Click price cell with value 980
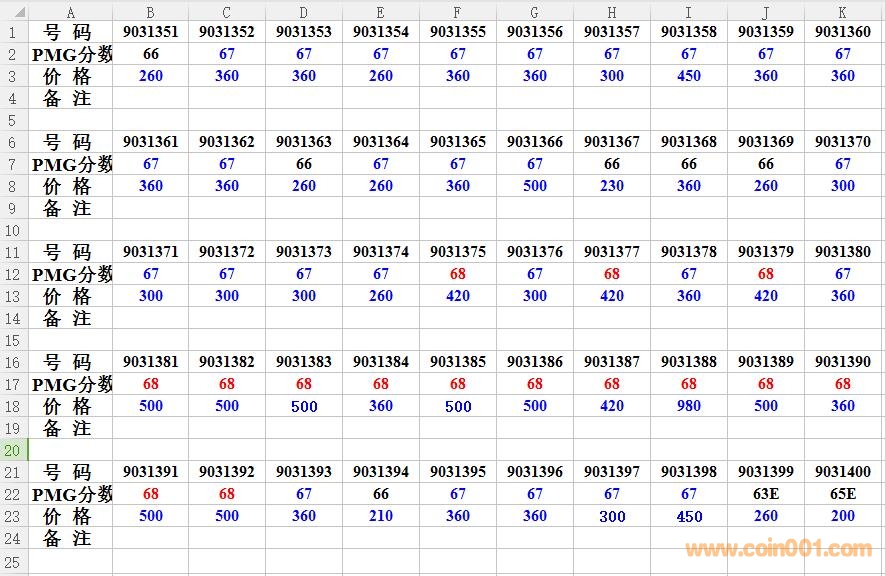This screenshot has height=576, width=885. click(x=688, y=406)
